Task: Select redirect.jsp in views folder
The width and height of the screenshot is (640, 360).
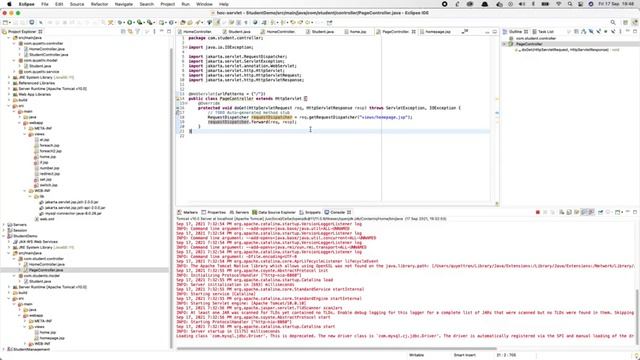Action: pos(50,174)
